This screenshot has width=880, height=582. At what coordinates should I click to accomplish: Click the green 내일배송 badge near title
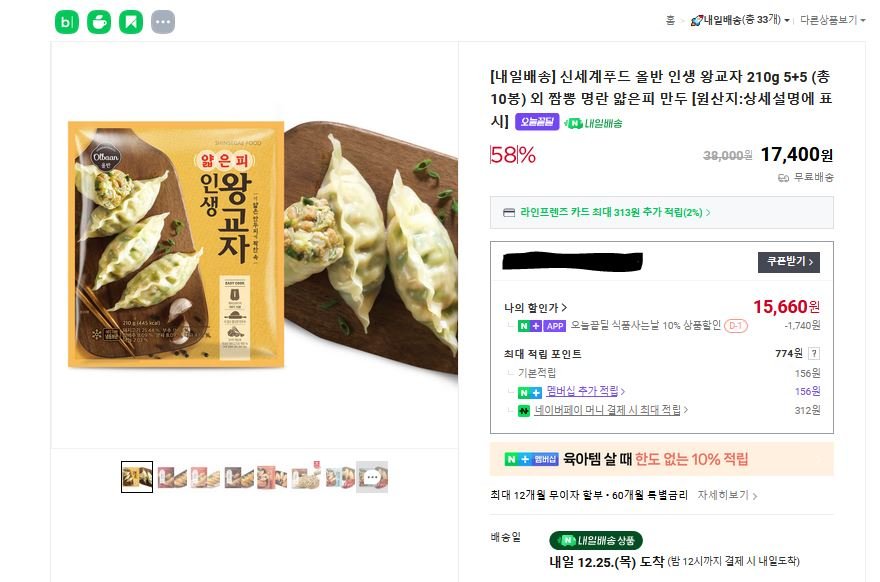click(x=594, y=123)
